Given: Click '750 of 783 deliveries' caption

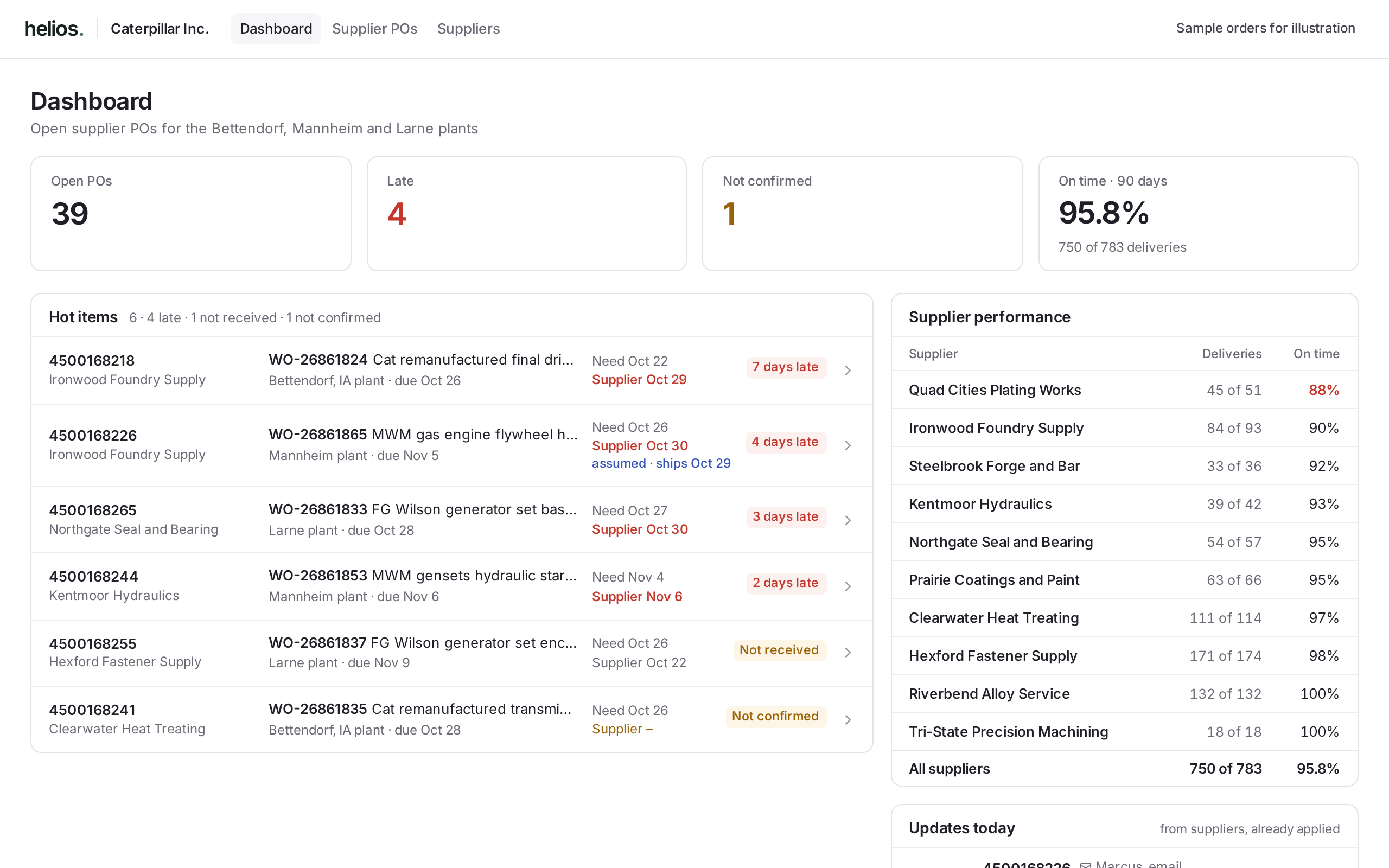Looking at the screenshot, I should pyautogui.click(x=1122, y=247).
